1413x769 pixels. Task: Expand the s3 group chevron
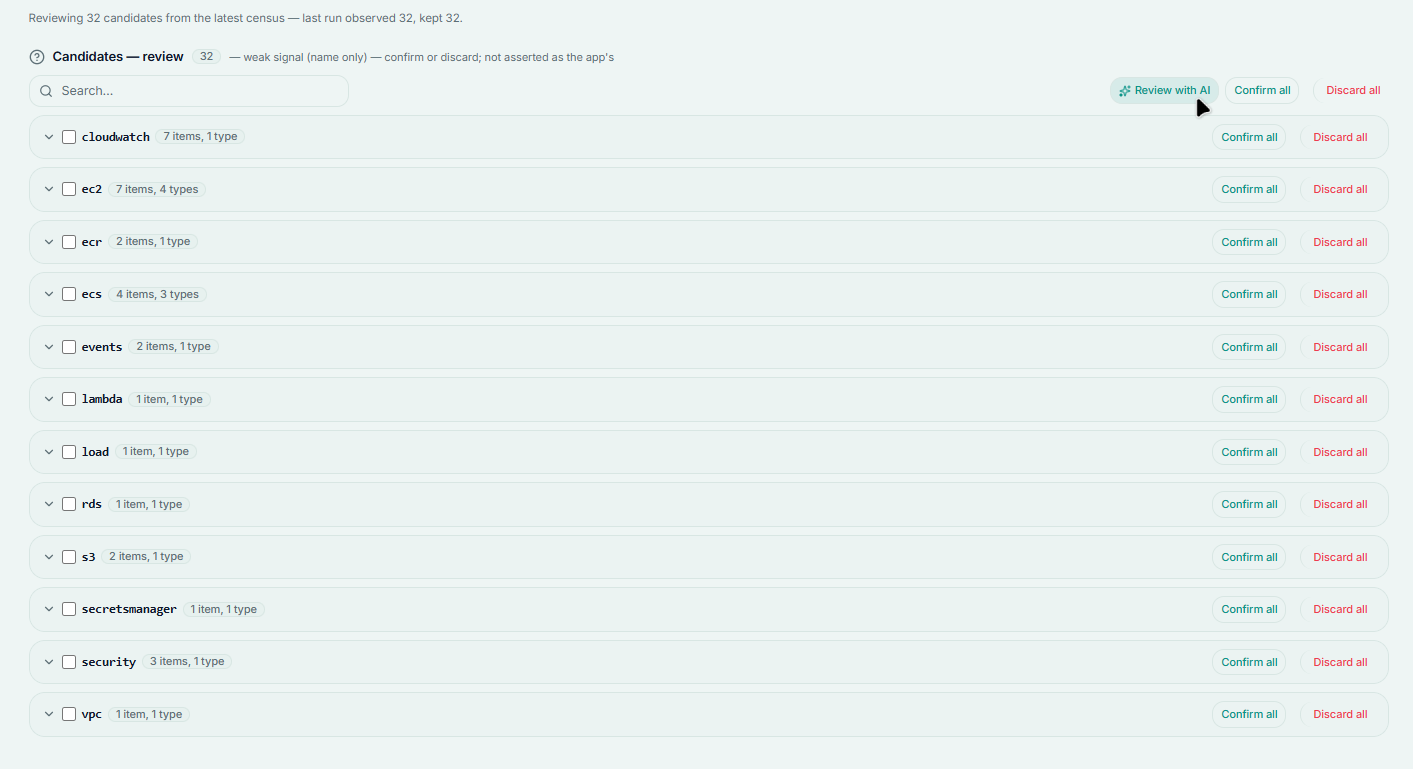click(x=49, y=557)
